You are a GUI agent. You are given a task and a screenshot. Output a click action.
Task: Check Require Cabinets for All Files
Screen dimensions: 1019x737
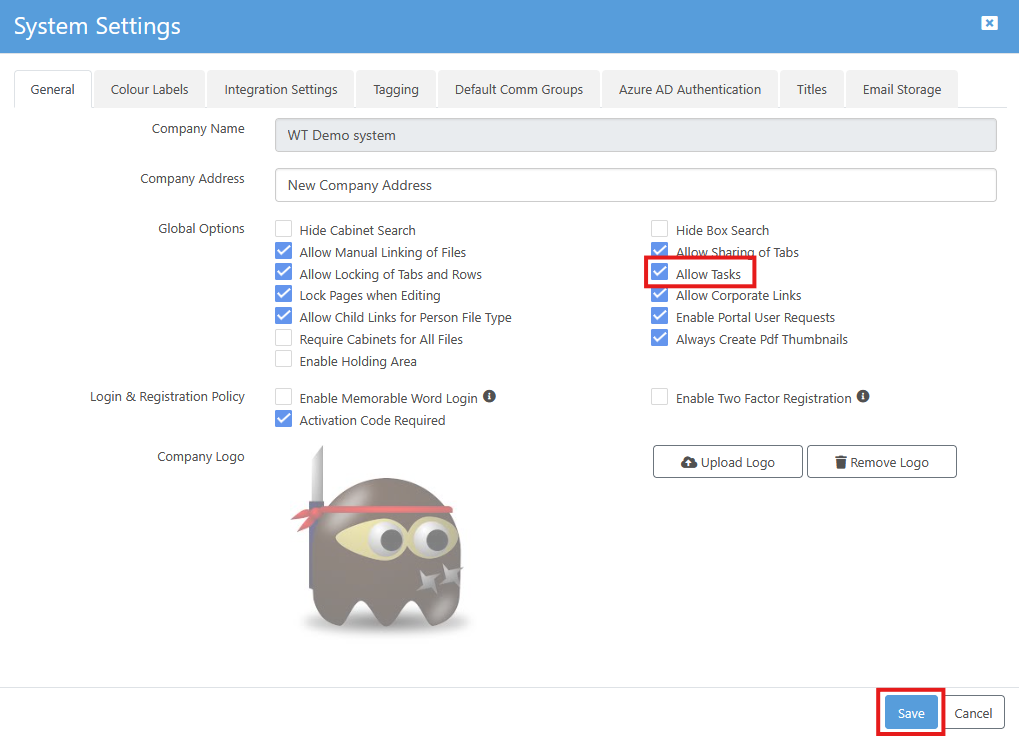(283, 338)
